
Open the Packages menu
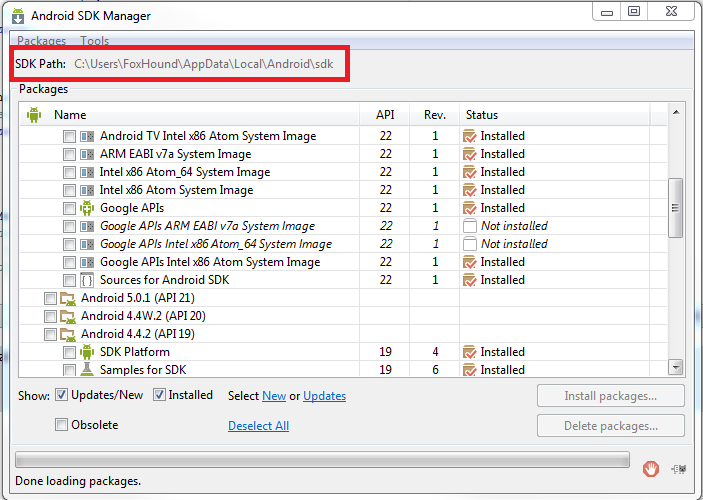point(42,41)
